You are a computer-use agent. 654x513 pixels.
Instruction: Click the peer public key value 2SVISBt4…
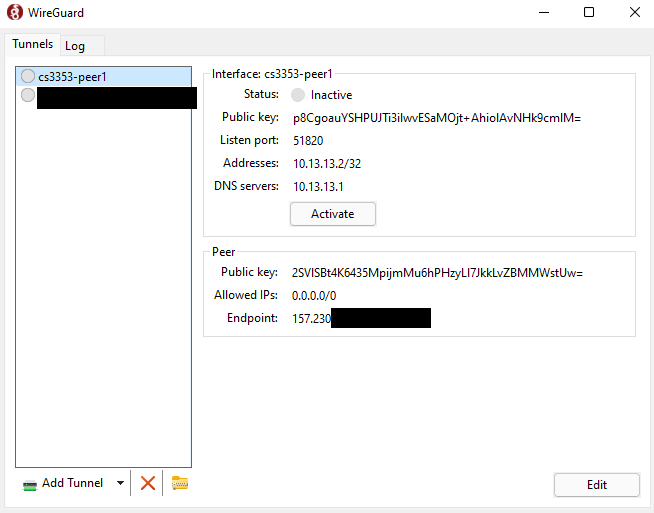437,273
